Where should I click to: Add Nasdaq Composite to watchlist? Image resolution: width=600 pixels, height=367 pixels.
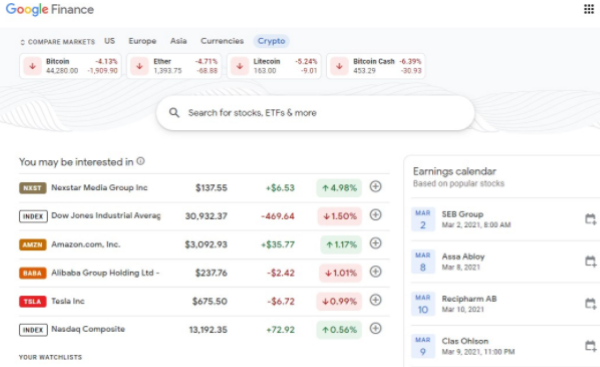pos(375,328)
